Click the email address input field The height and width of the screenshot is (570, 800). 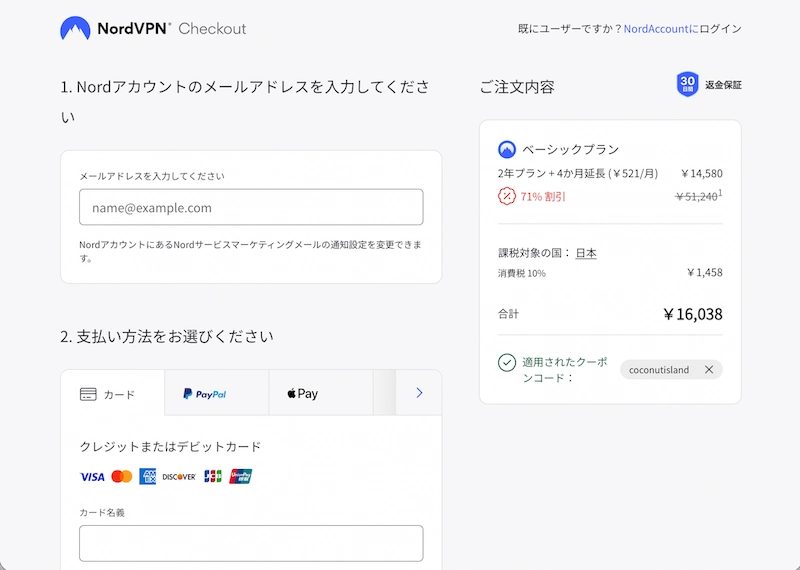251,207
